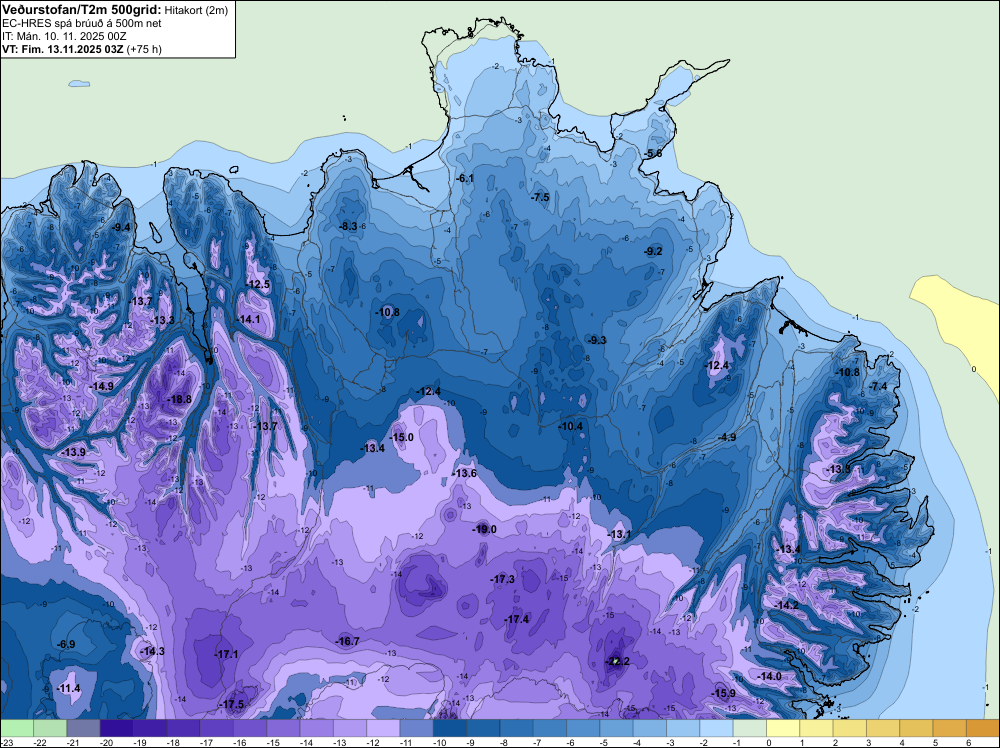Click the -5.6 temperature label
The image size is (1000, 748).
(x=652, y=153)
